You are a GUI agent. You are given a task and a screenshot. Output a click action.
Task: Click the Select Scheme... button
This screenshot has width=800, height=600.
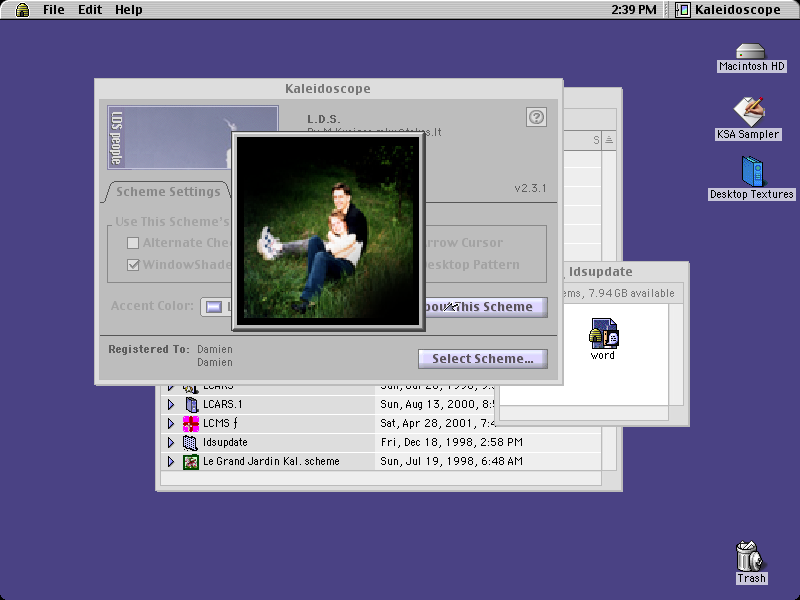click(x=483, y=359)
